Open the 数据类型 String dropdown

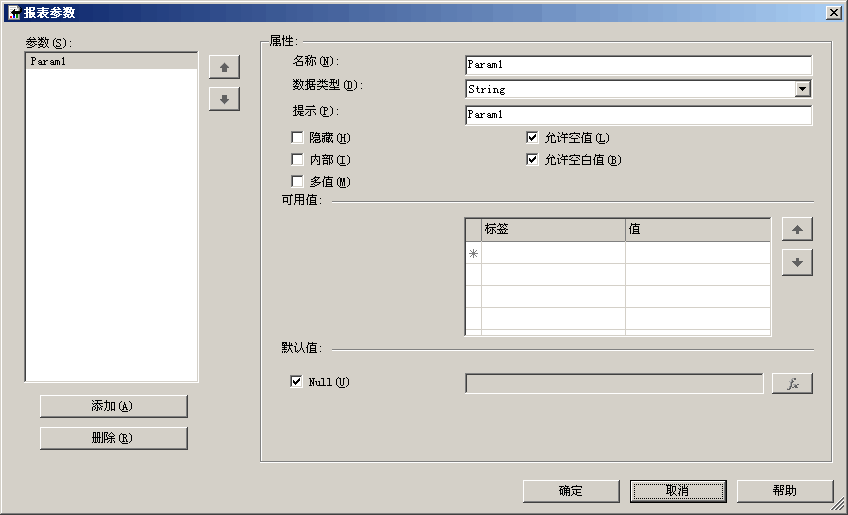[803, 89]
